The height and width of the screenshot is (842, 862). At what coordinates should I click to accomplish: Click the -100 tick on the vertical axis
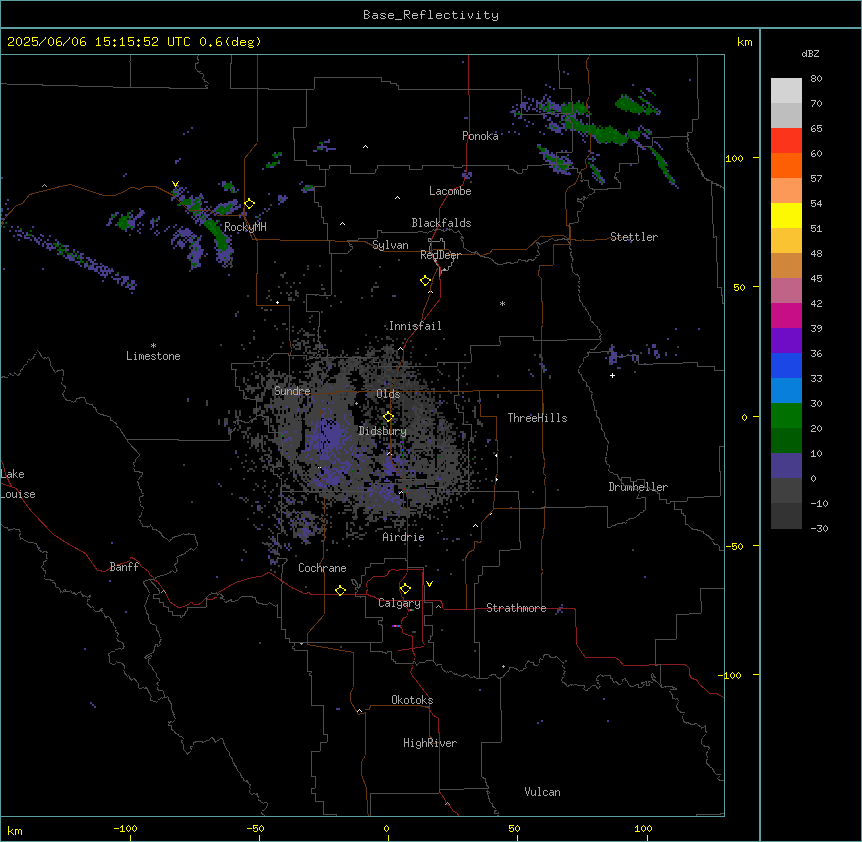point(731,675)
